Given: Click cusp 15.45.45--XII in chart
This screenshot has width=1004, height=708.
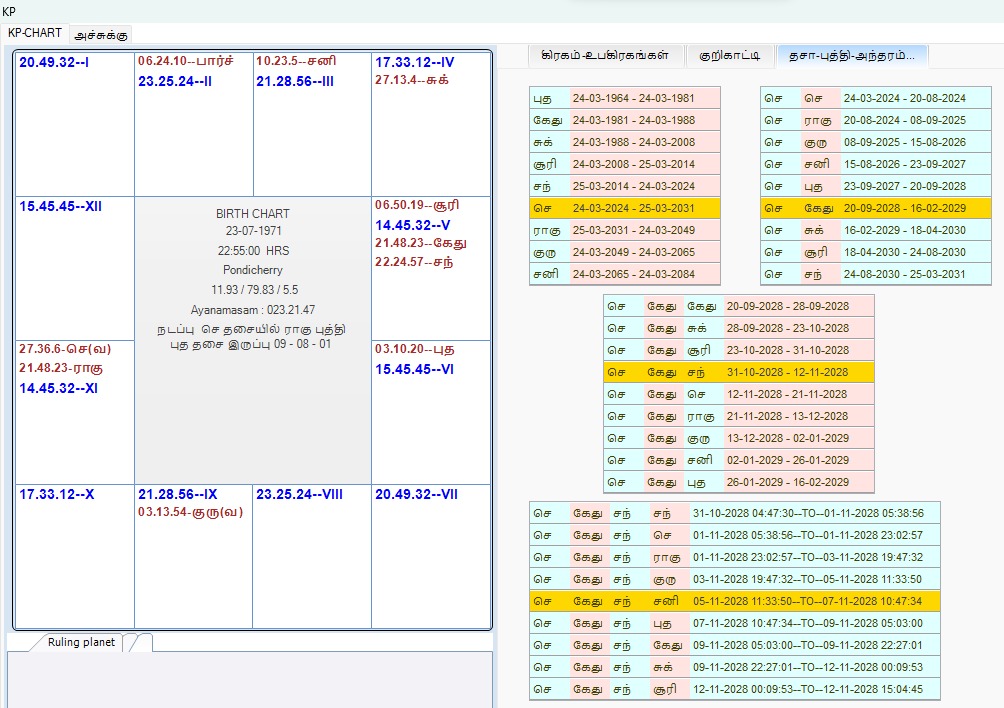Looking at the screenshot, I should [x=60, y=206].
